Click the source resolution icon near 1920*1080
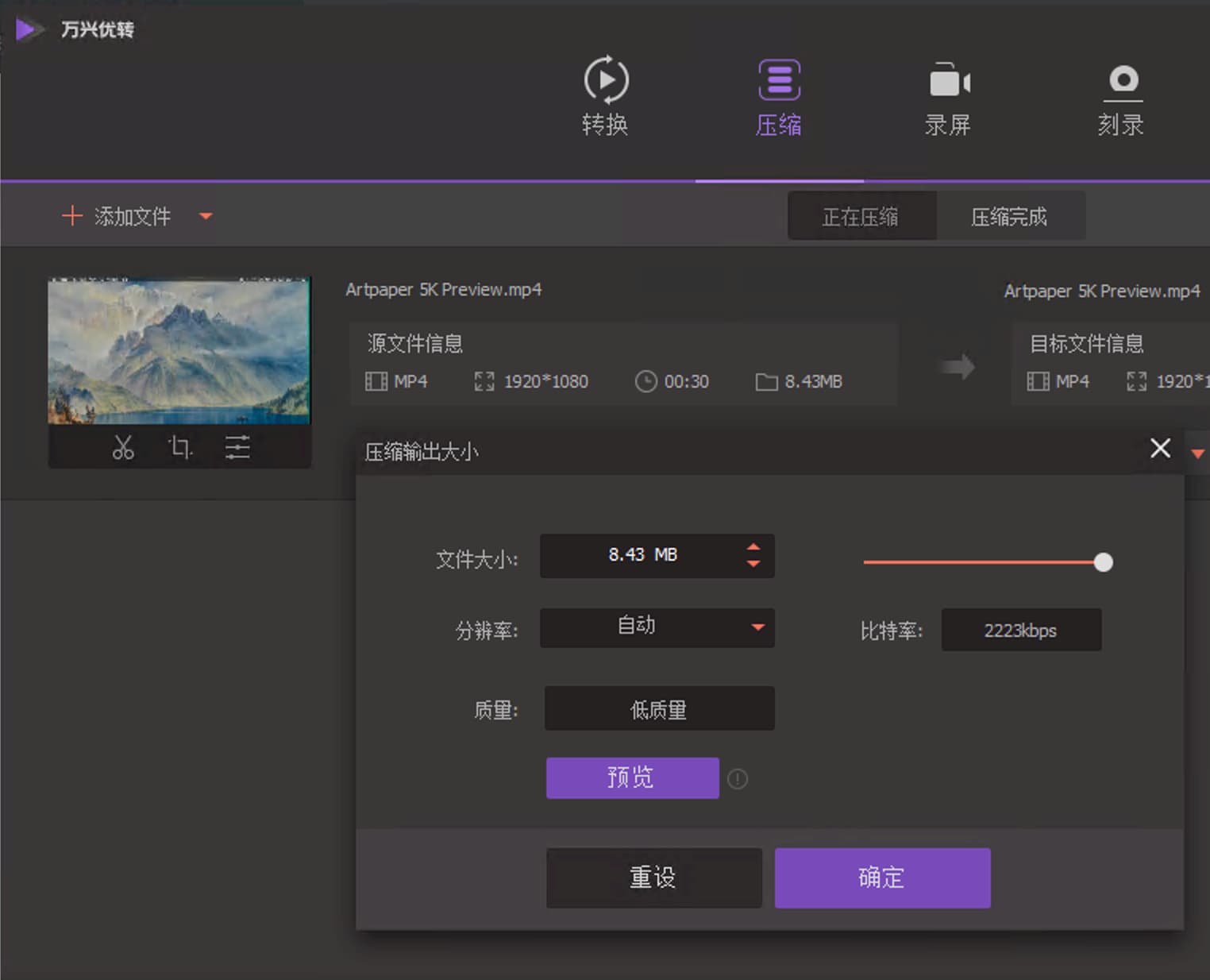The image size is (1210, 980). click(x=484, y=381)
